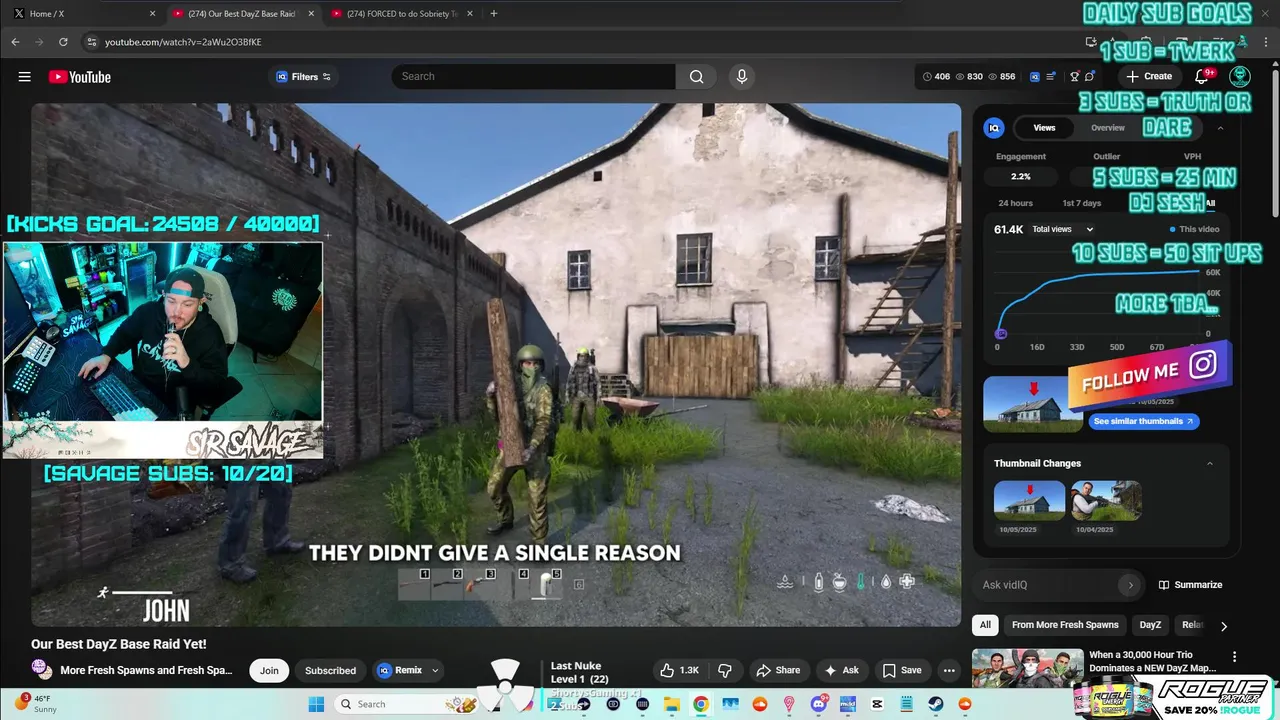This screenshot has width=1280, height=720.
Task: Submit search with magnifier icon
Action: (696, 77)
